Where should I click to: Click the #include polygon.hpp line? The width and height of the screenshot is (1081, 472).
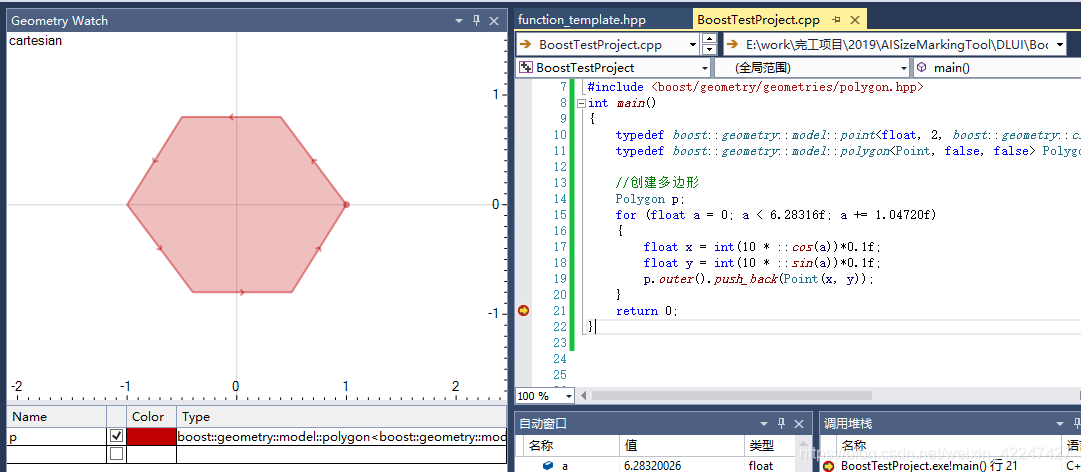click(x=756, y=87)
